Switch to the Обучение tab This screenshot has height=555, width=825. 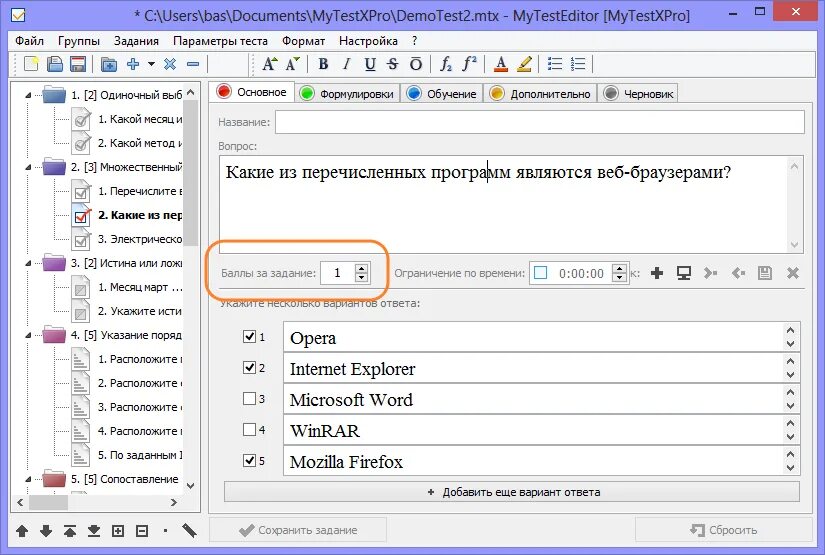(x=442, y=94)
